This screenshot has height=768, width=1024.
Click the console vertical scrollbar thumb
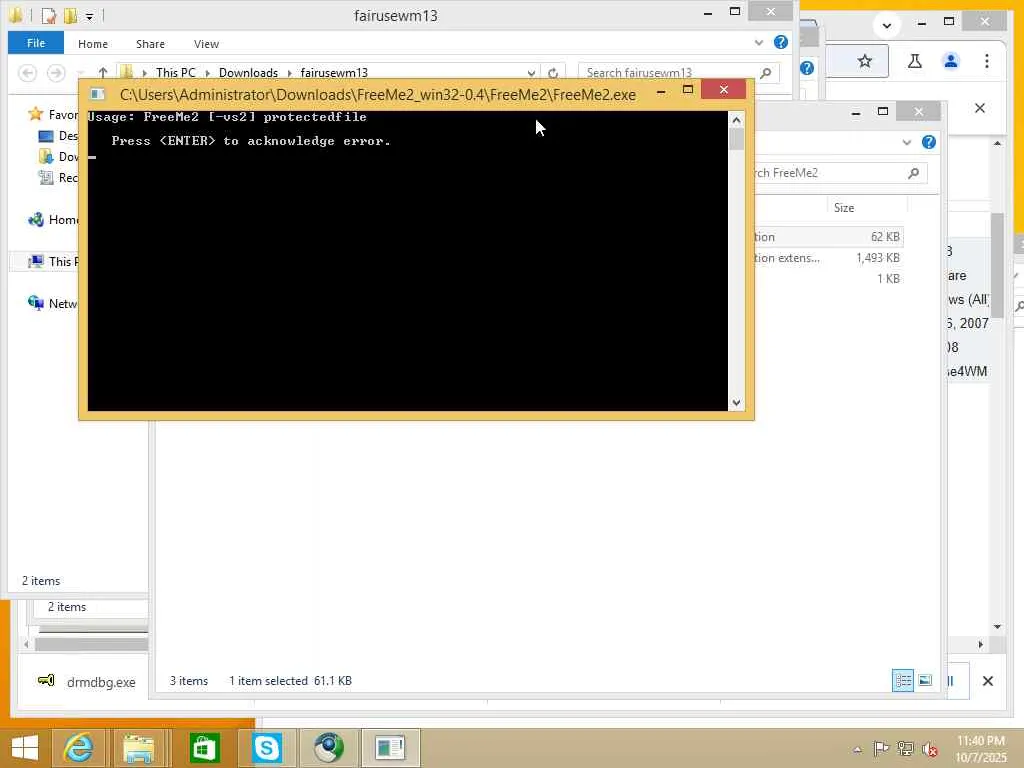coord(736,139)
